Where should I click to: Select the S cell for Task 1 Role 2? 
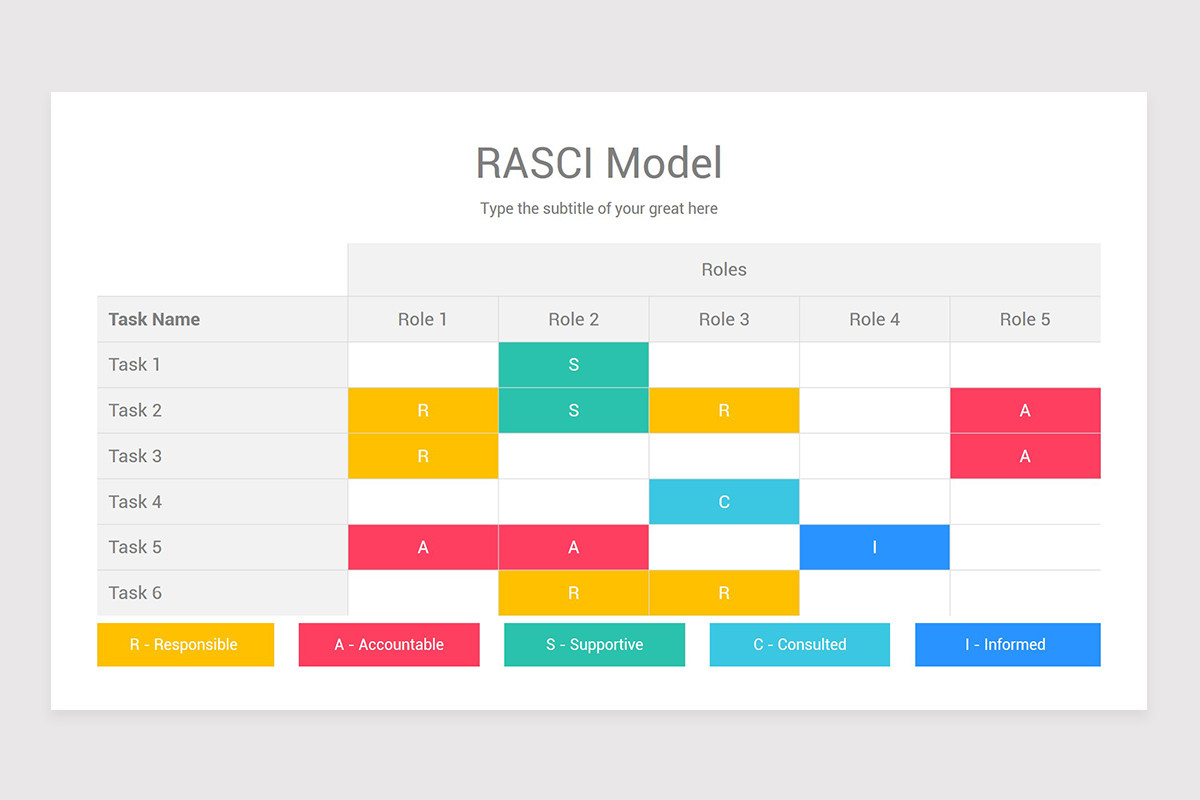click(573, 364)
